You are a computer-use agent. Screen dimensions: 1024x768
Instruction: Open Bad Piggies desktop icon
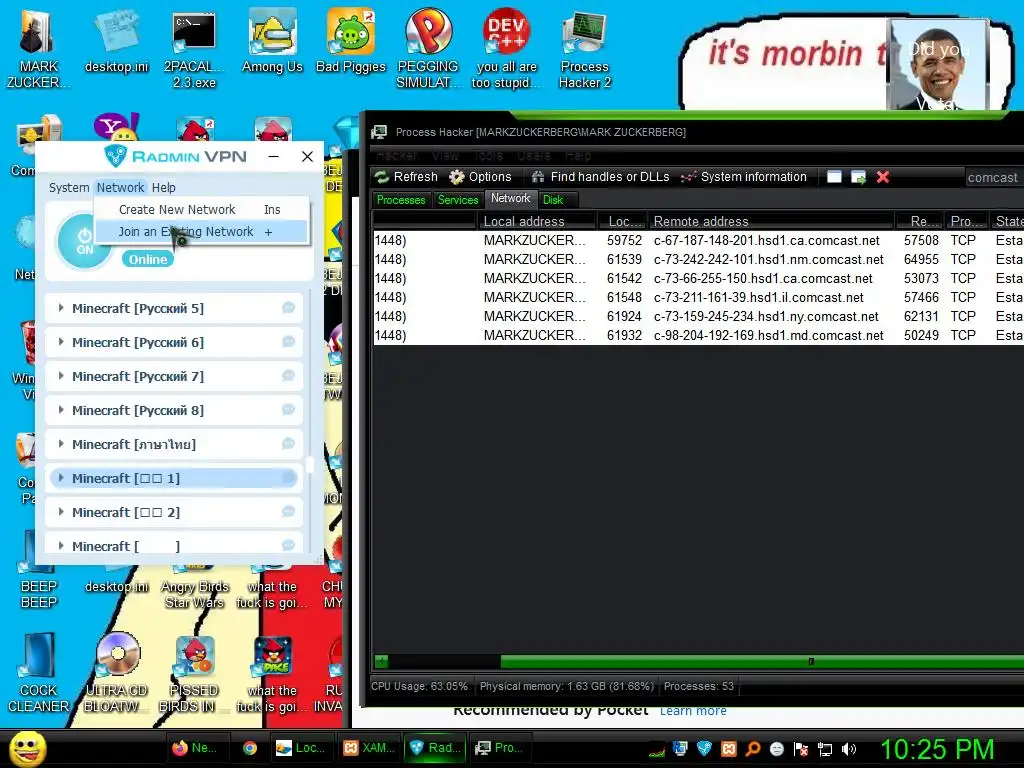click(x=351, y=42)
